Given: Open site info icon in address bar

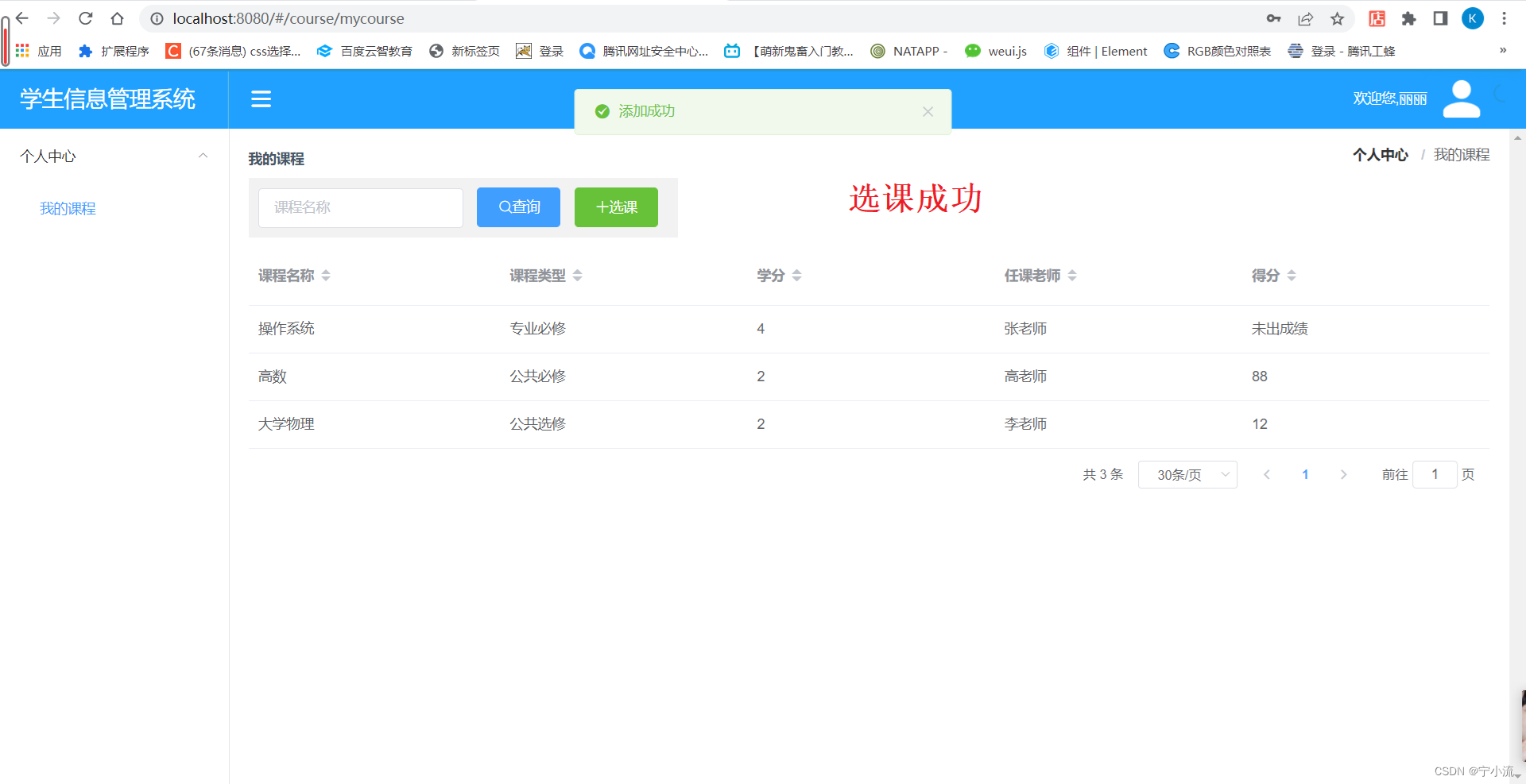Looking at the screenshot, I should [157, 18].
